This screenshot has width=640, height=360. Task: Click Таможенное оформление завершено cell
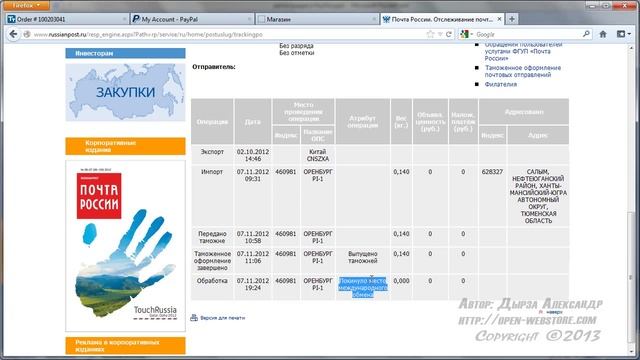212,260
